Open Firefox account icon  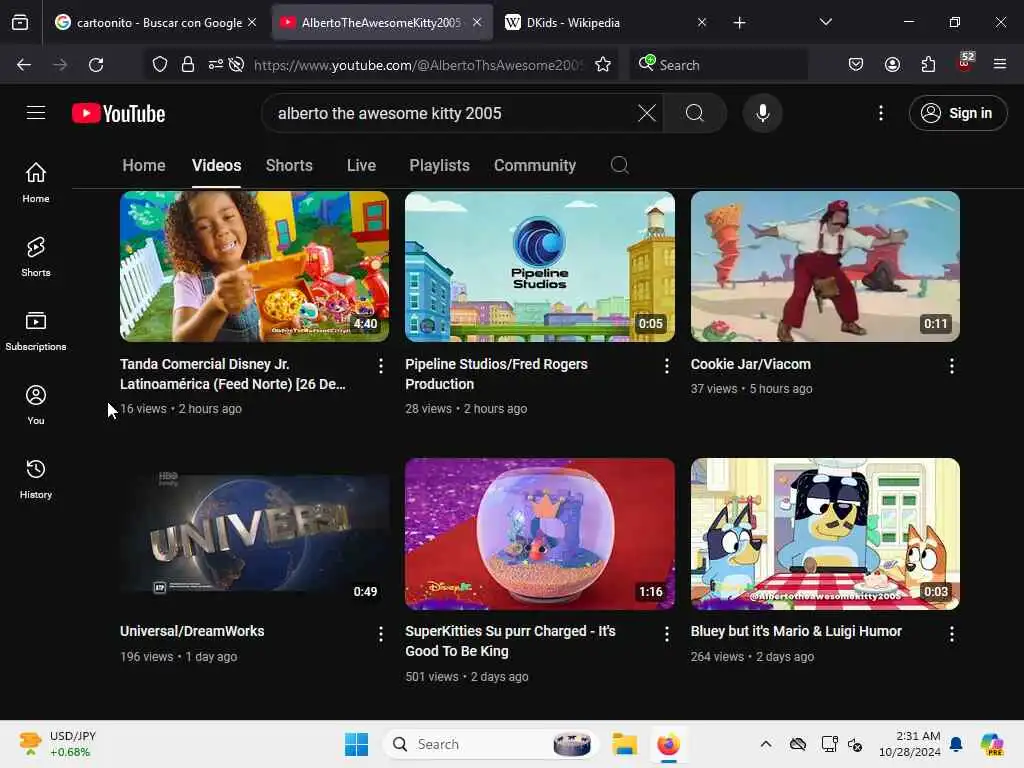(x=892, y=64)
